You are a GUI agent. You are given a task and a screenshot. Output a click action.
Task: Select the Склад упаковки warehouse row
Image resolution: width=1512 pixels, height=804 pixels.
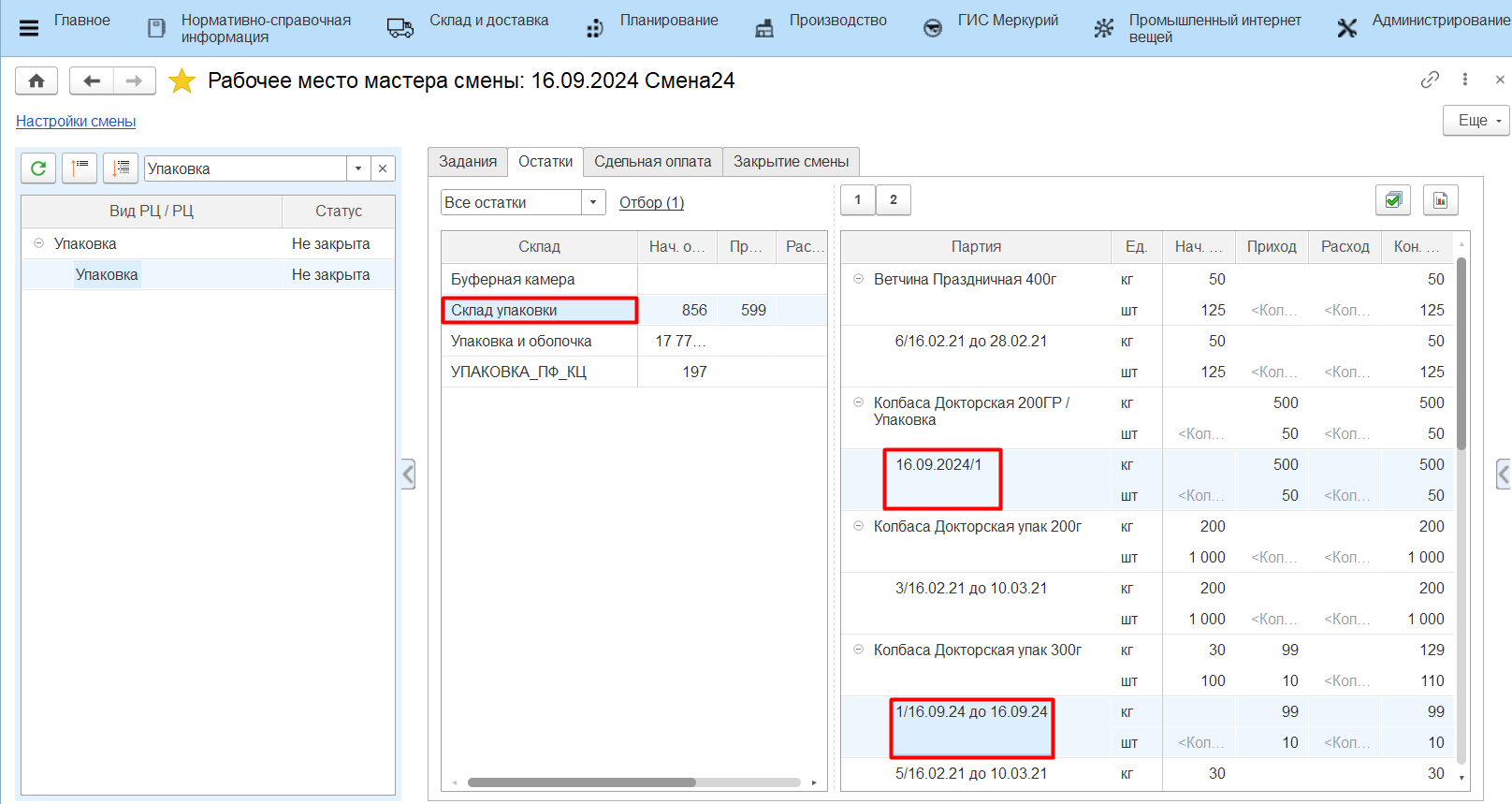click(539, 311)
